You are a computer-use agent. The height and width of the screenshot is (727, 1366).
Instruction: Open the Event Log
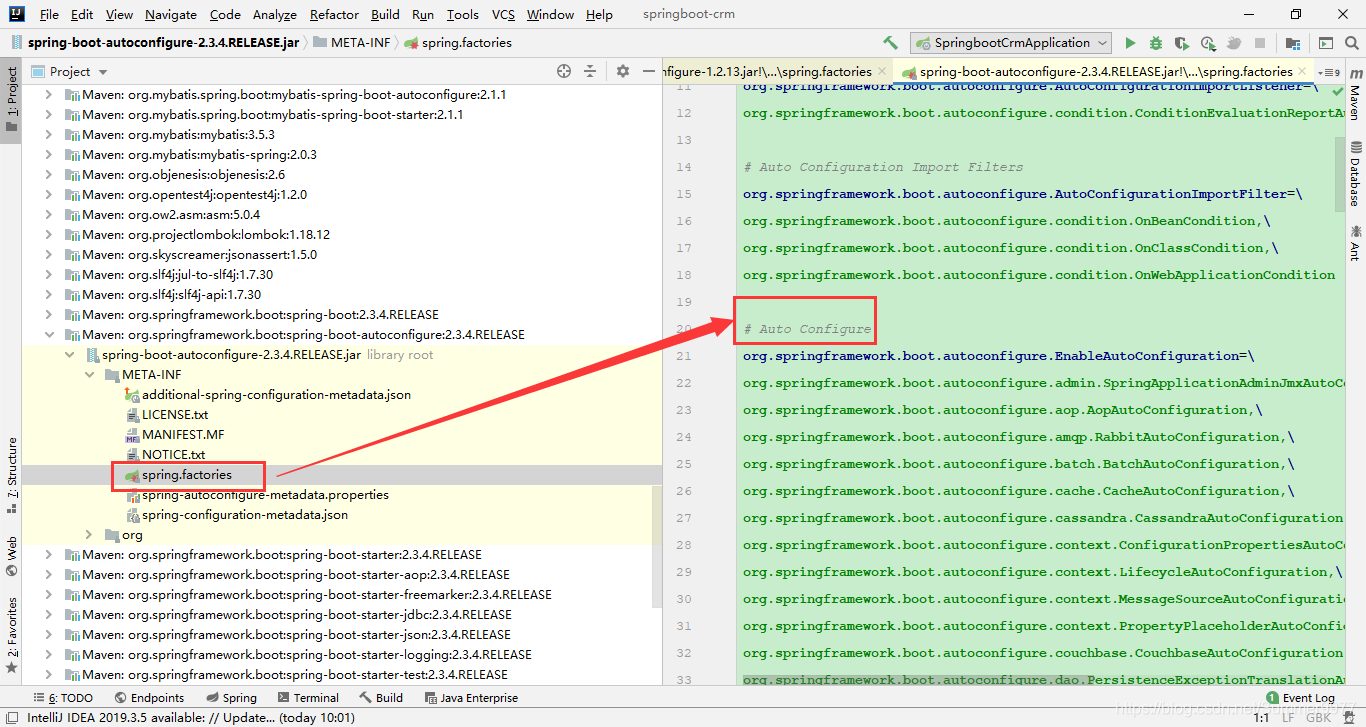click(x=1300, y=698)
